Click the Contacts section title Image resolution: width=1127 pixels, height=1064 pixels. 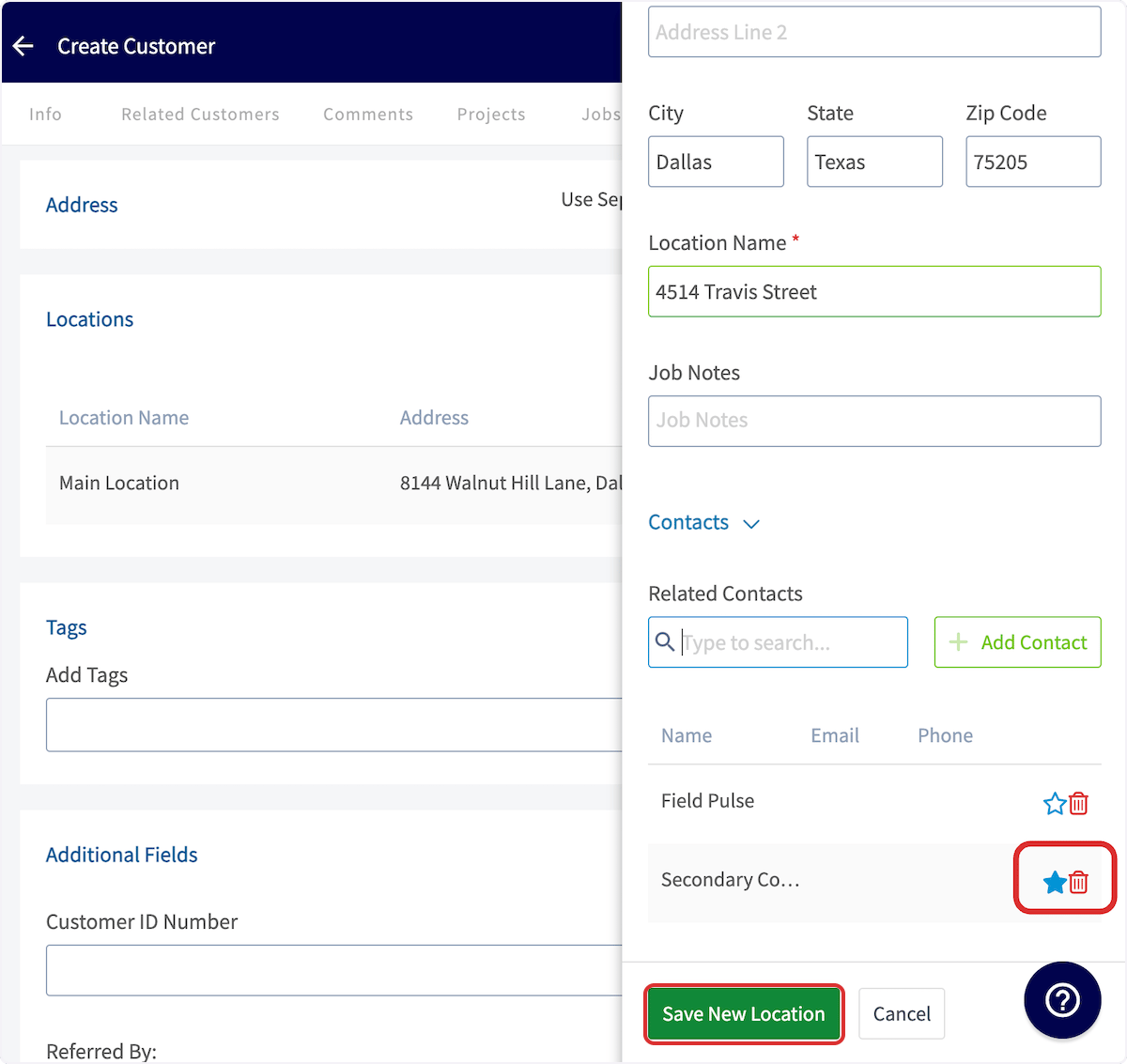(688, 522)
